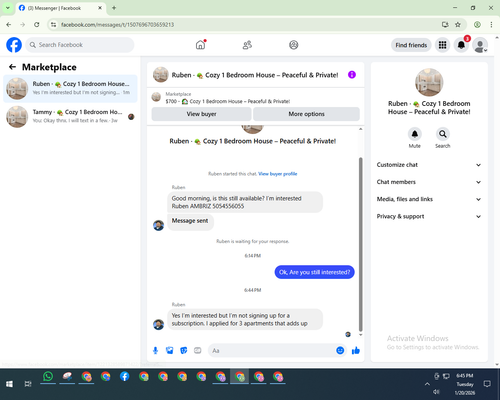
Task: Click the large profile thumbnail in the right panel
Action: coord(429,82)
